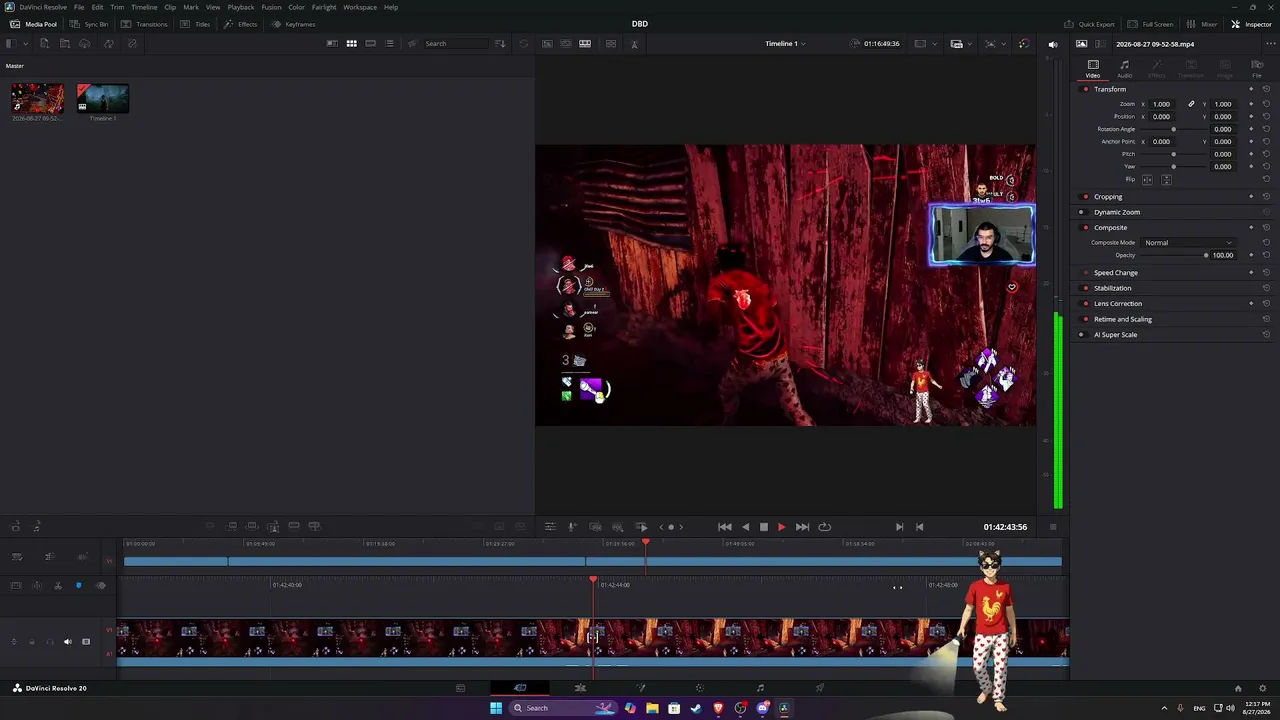1280x720 pixels.
Task: Open the Media Pool panel
Action: pos(33,24)
